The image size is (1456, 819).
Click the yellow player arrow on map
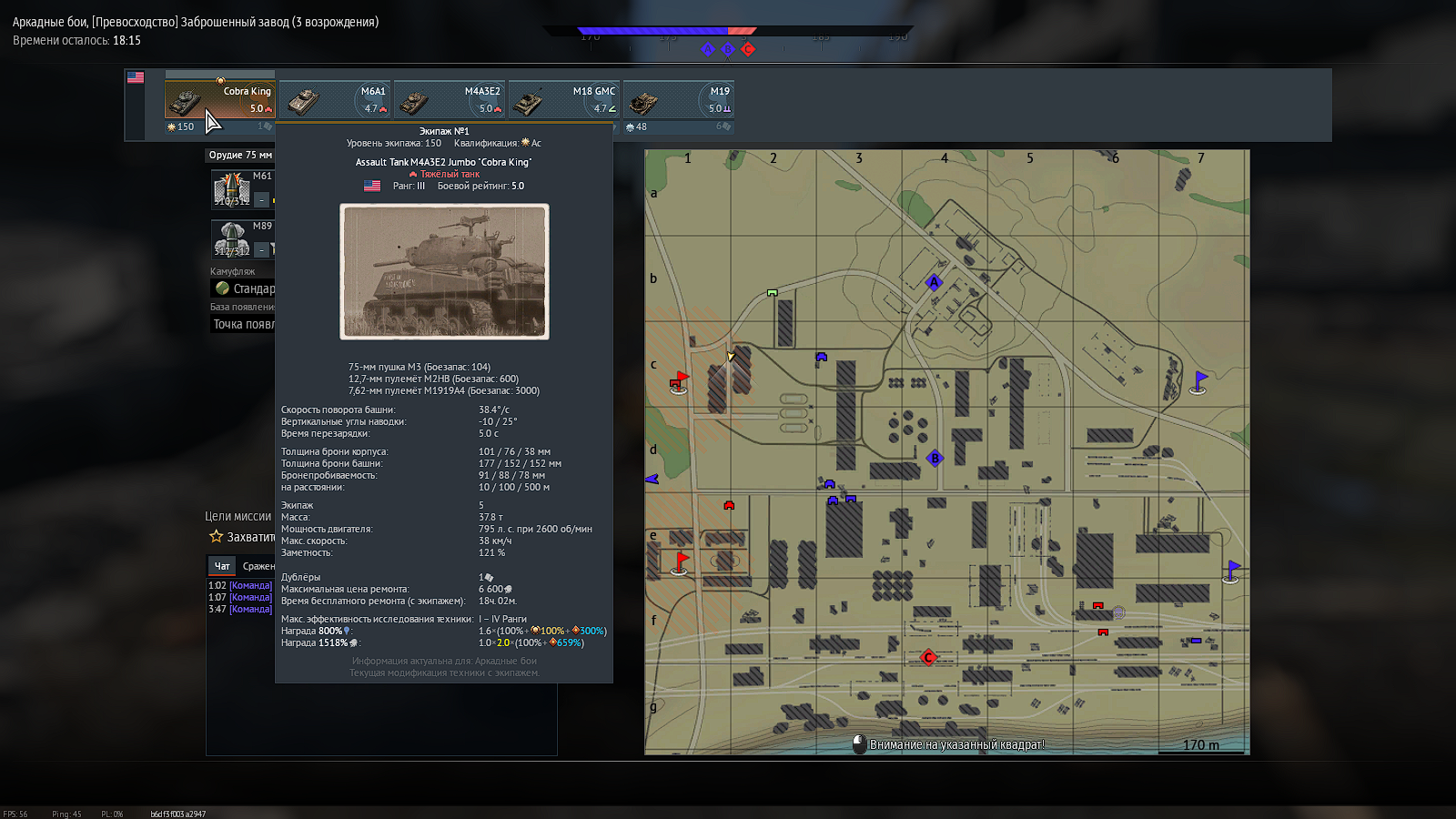tap(730, 356)
